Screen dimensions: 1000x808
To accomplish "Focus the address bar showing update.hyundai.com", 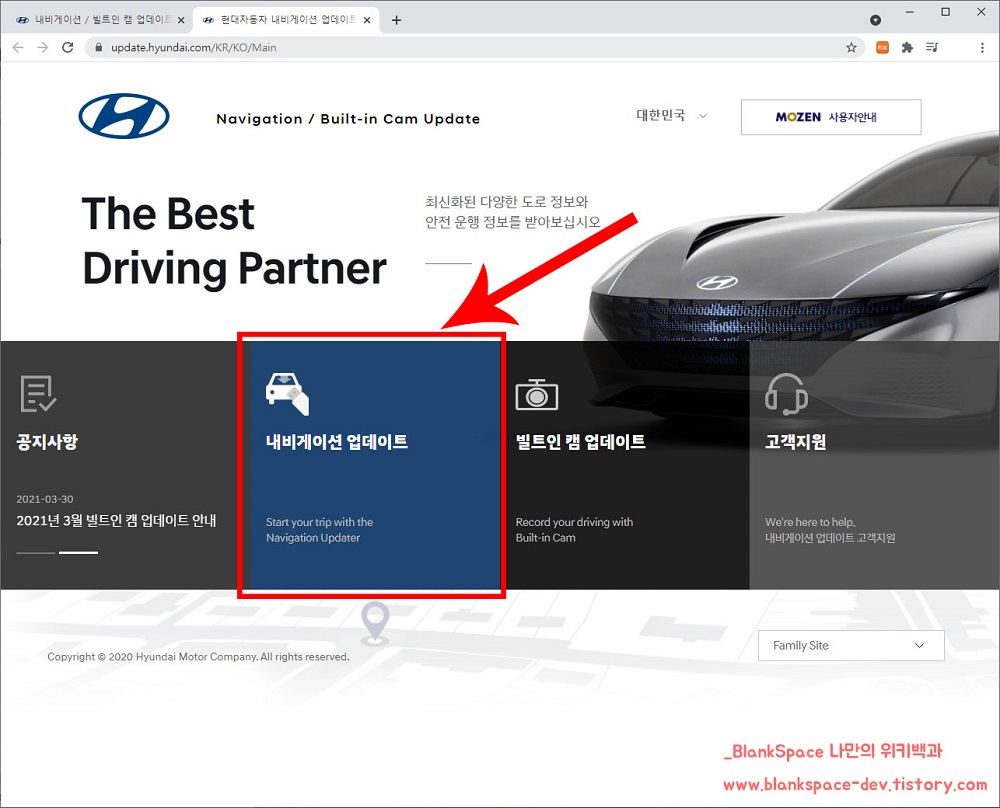I will 472,47.
